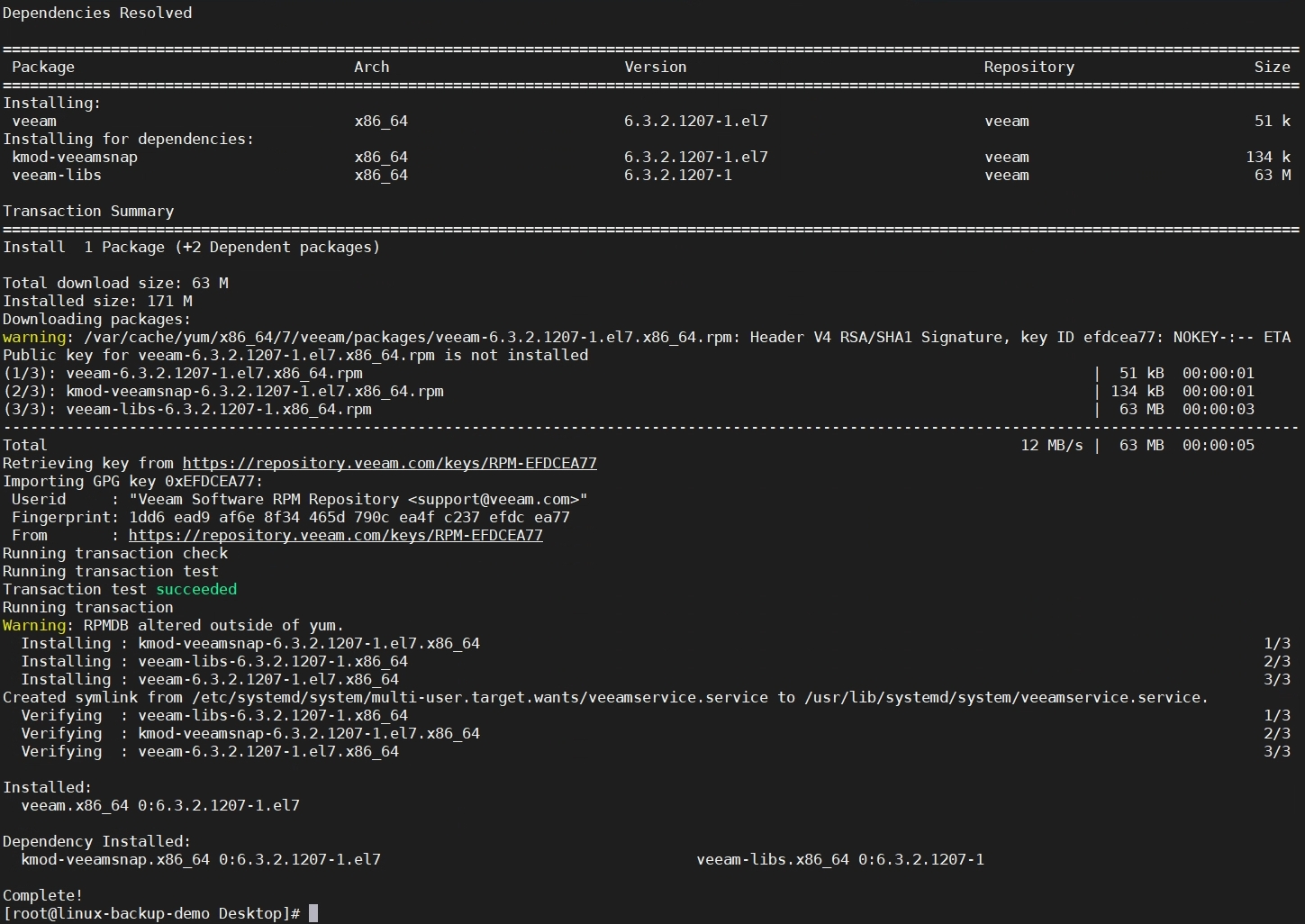
Task: Click the 'Dependency Installed:' heading
Action: [97, 841]
